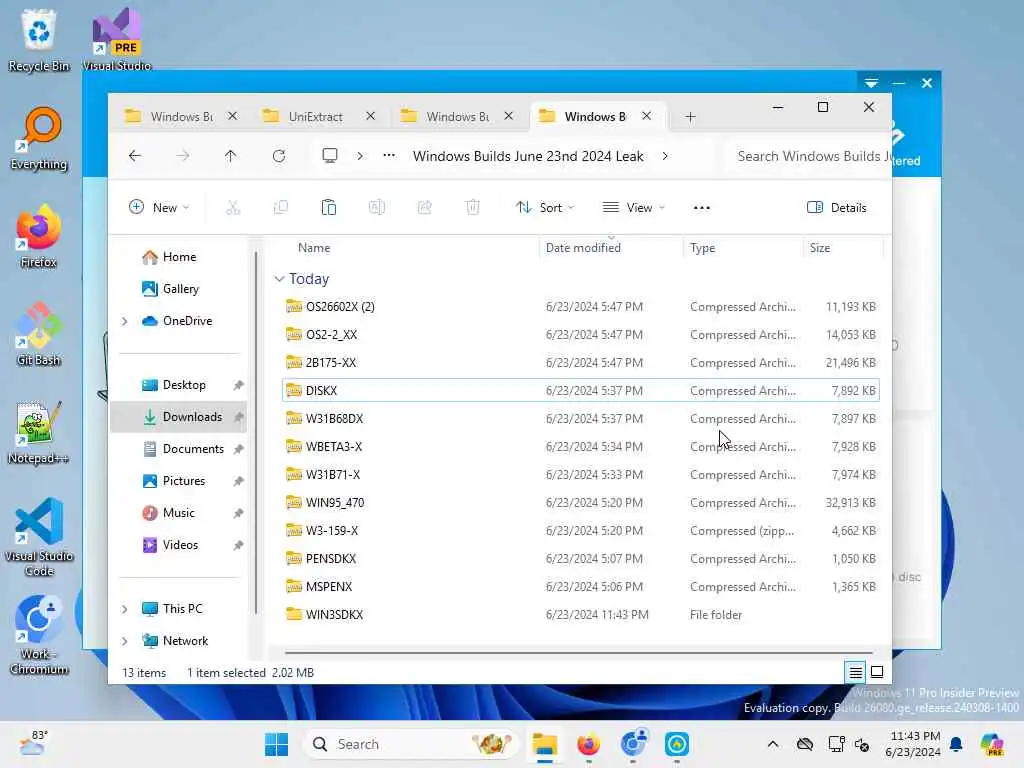Toggle the Details pane

(837, 208)
